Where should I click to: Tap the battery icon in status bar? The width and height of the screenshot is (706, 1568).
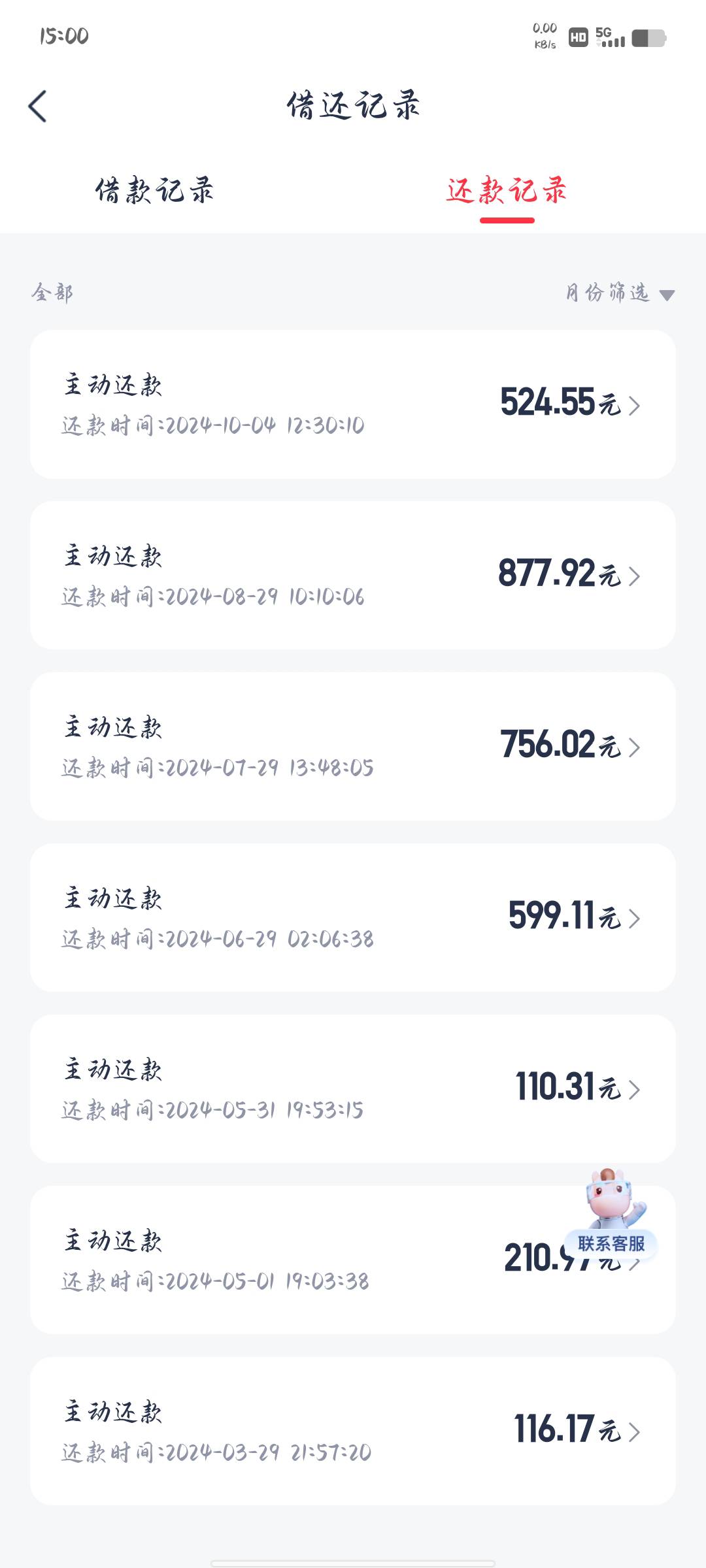pos(648,38)
